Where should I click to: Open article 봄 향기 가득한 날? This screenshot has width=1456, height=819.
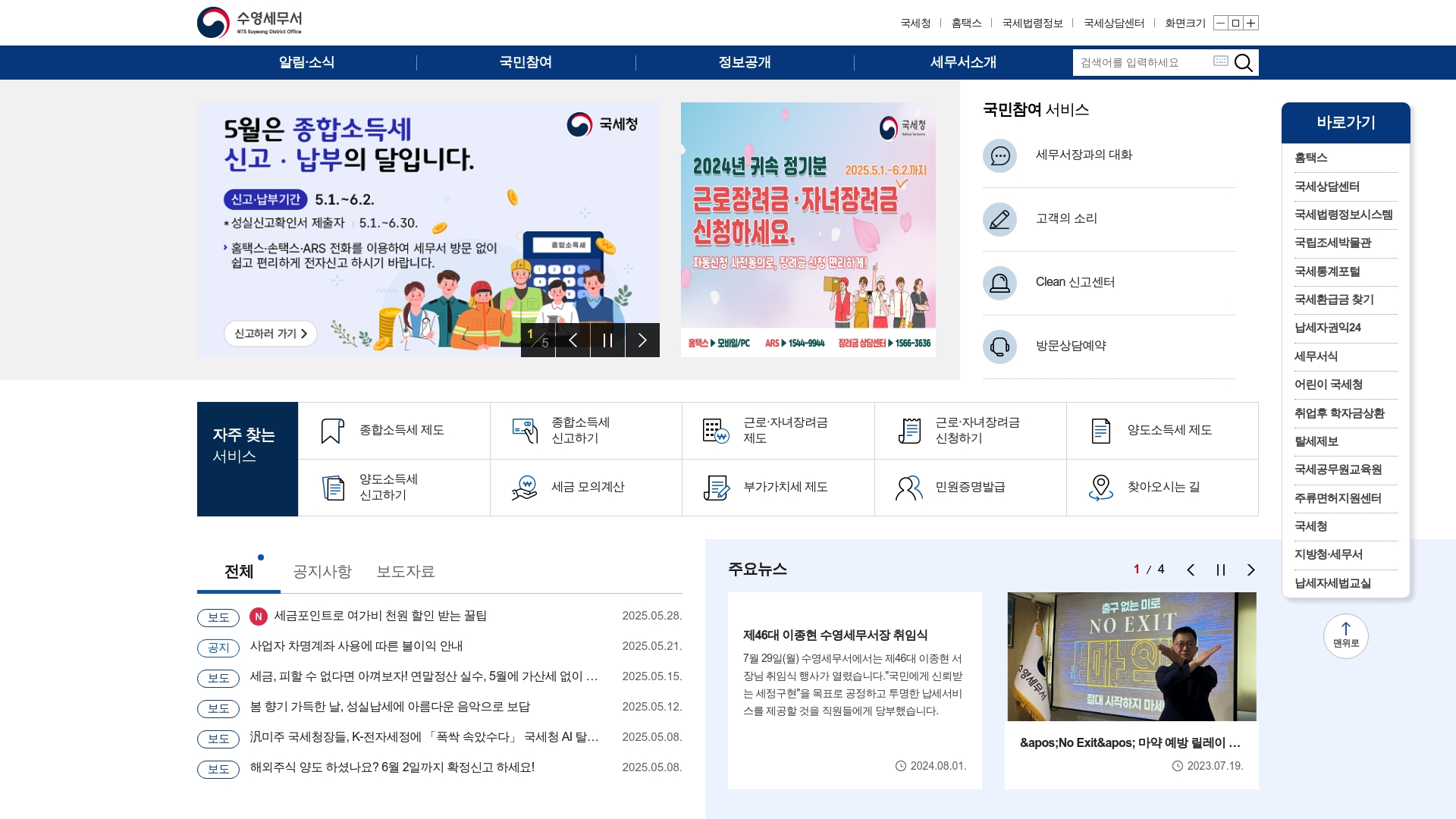click(390, 707)
